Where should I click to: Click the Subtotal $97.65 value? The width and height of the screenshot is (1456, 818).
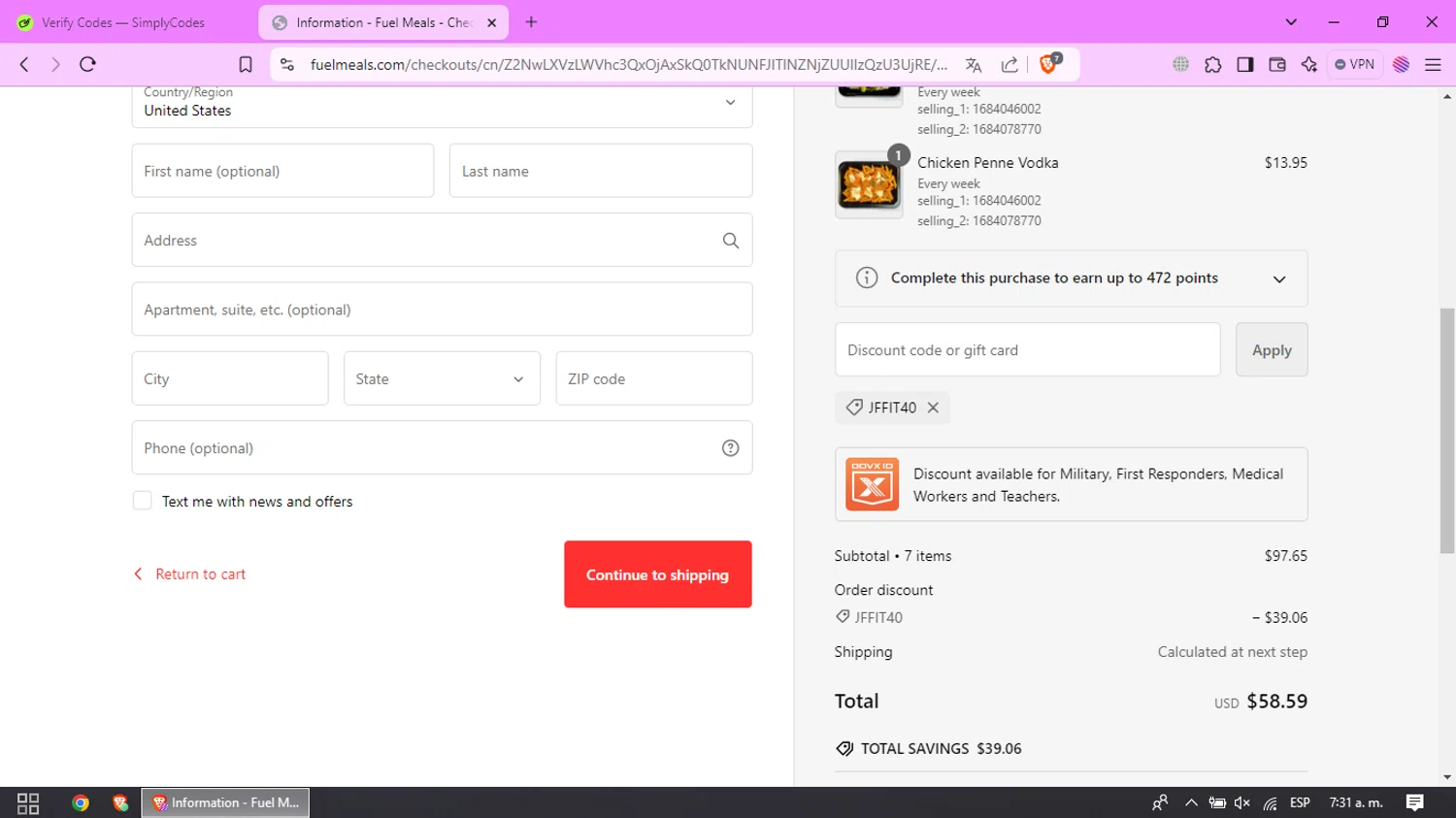click(1285, 556)
